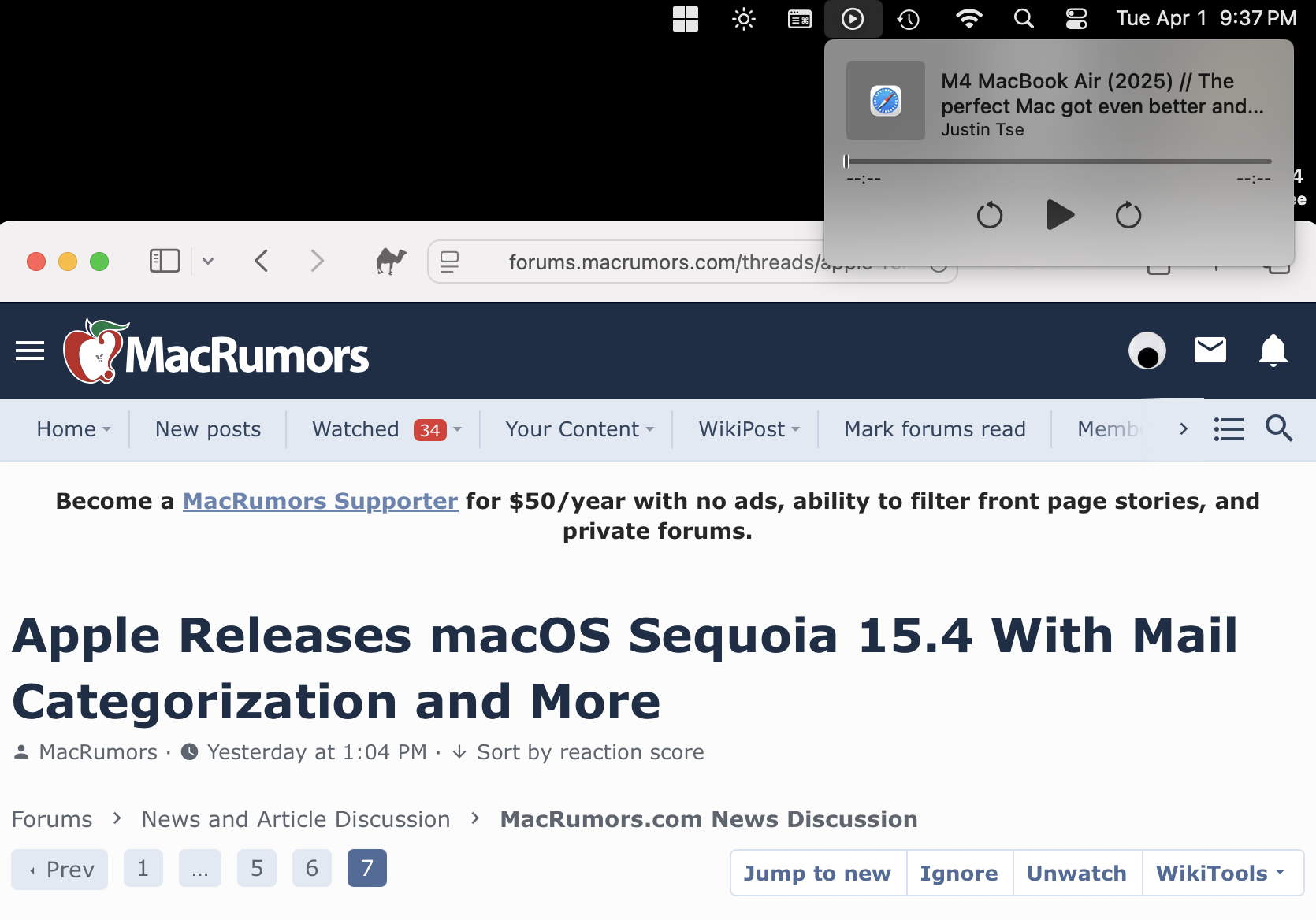Open the Members nav item
The height and width of the screenshot is (920, 1316).
click(1109, 429)
